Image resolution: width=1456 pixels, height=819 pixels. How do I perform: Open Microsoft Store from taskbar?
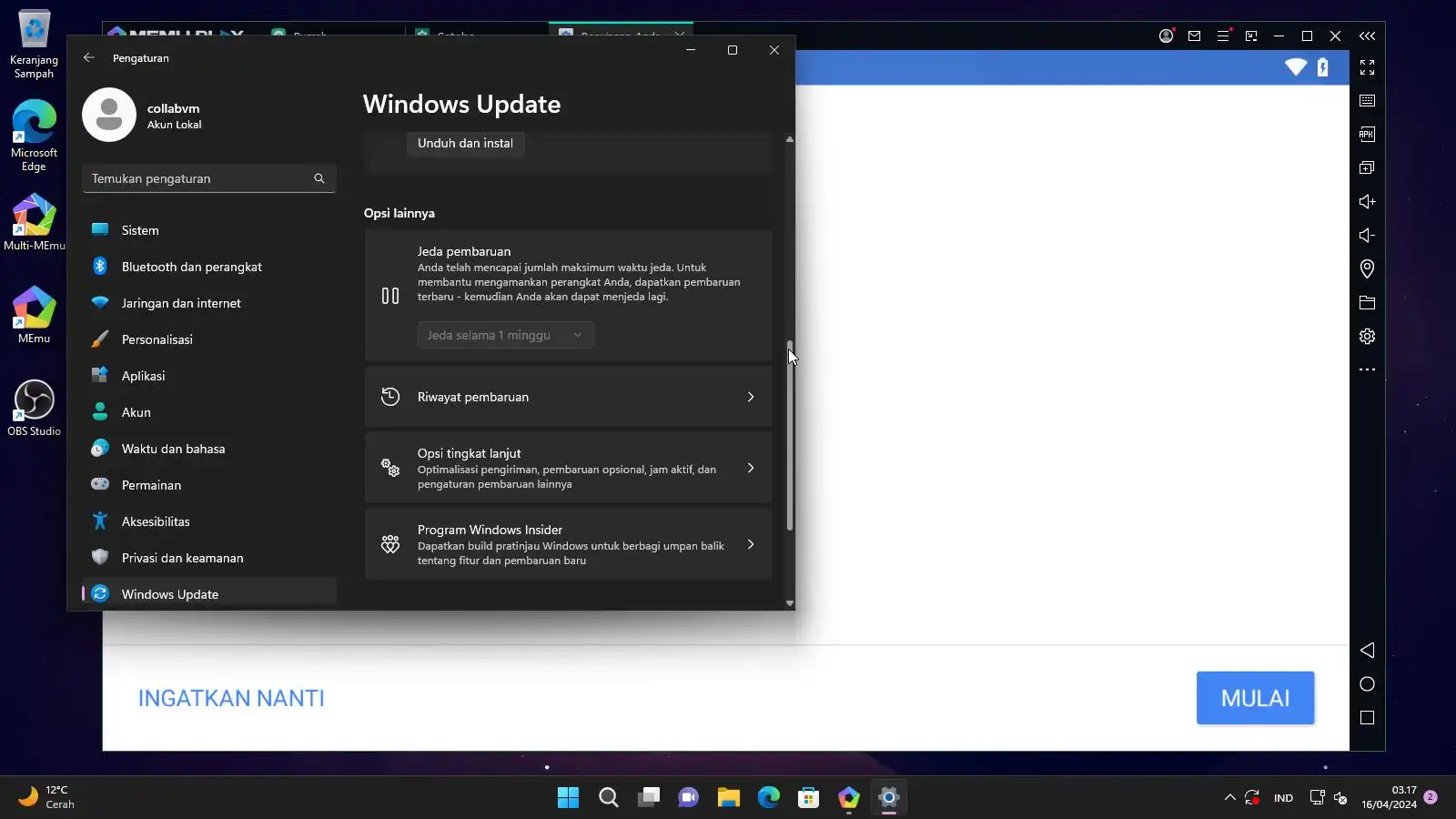click(x=809, y=798)
